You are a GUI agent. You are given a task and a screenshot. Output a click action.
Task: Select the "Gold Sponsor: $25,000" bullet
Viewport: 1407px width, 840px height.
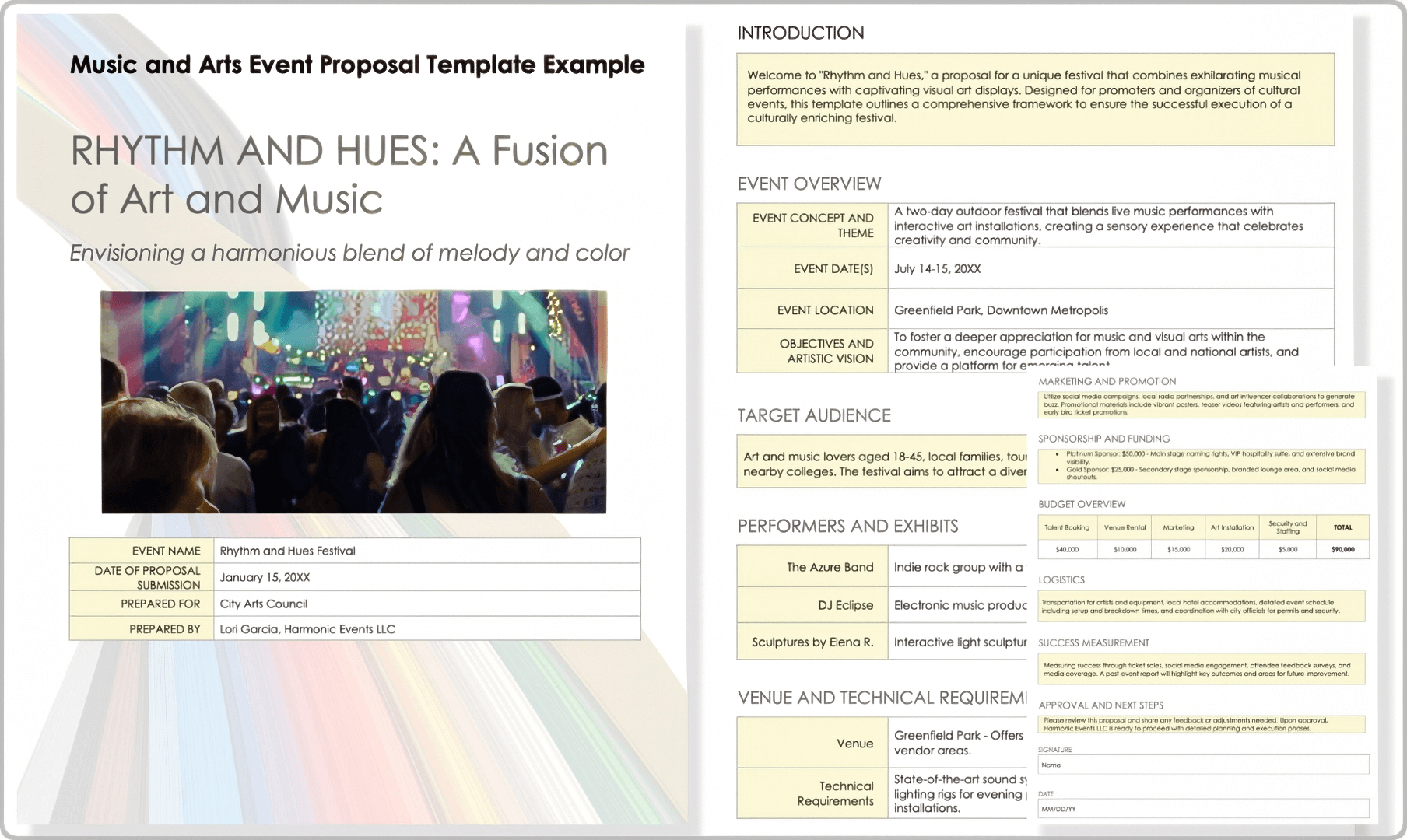tap(1210, 473)
